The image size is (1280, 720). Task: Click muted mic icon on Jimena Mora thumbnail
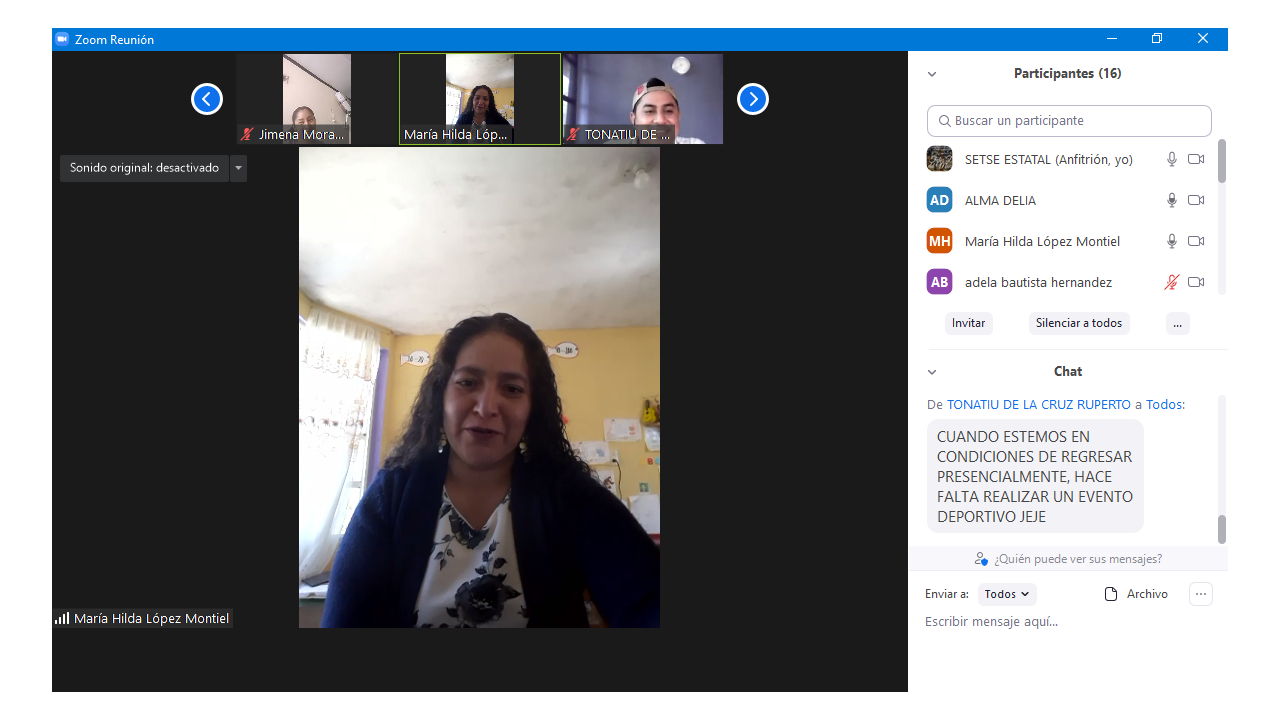[x=247, y=134]
